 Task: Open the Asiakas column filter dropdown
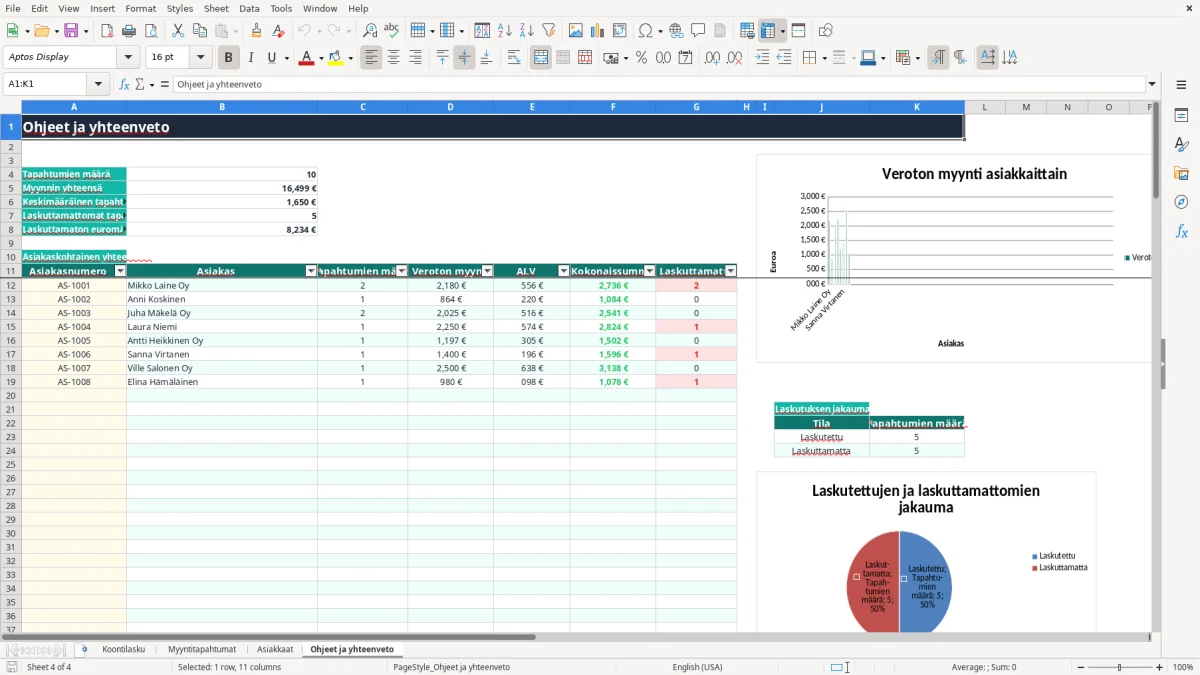(x=311, y=271)
